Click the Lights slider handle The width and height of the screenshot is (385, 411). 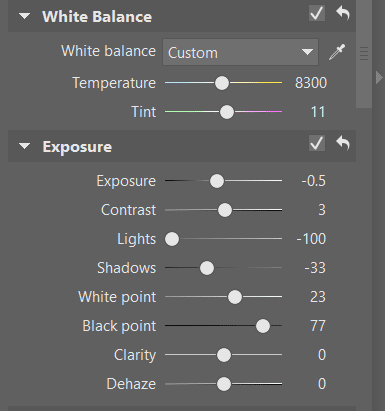[172, 239]
